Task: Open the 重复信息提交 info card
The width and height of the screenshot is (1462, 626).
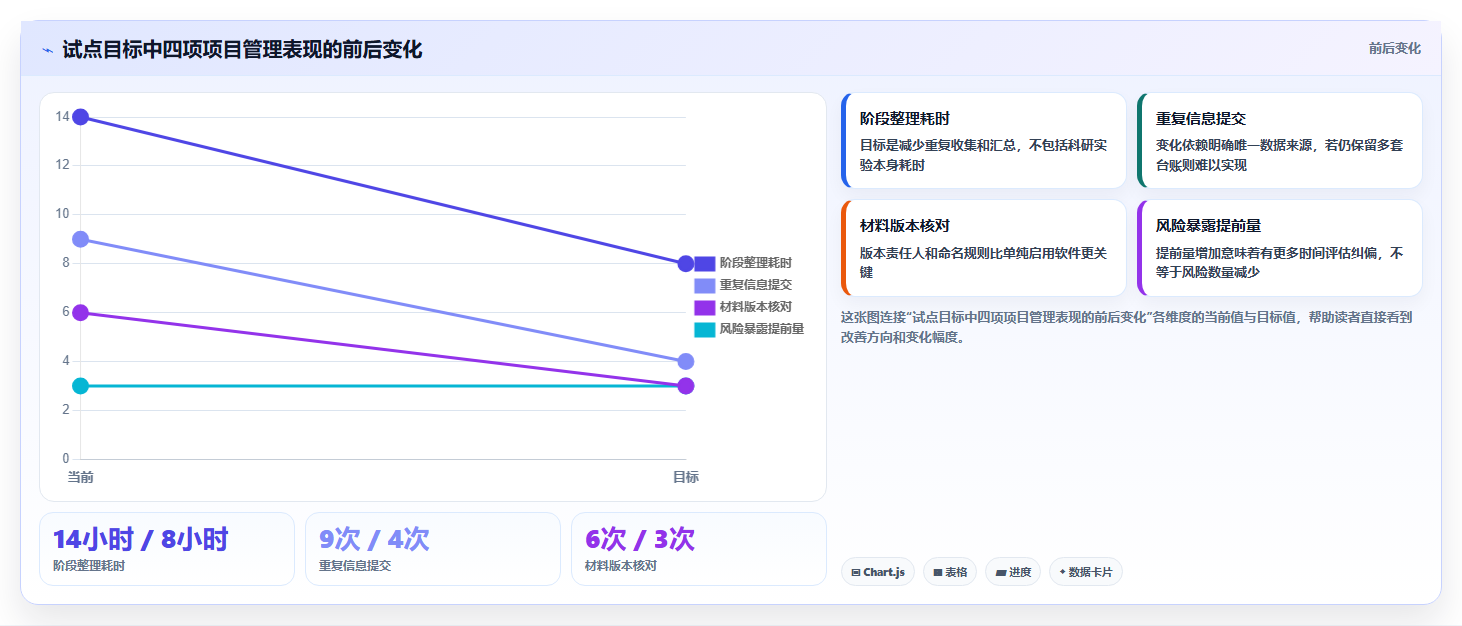Action: tap(1280, 140)
